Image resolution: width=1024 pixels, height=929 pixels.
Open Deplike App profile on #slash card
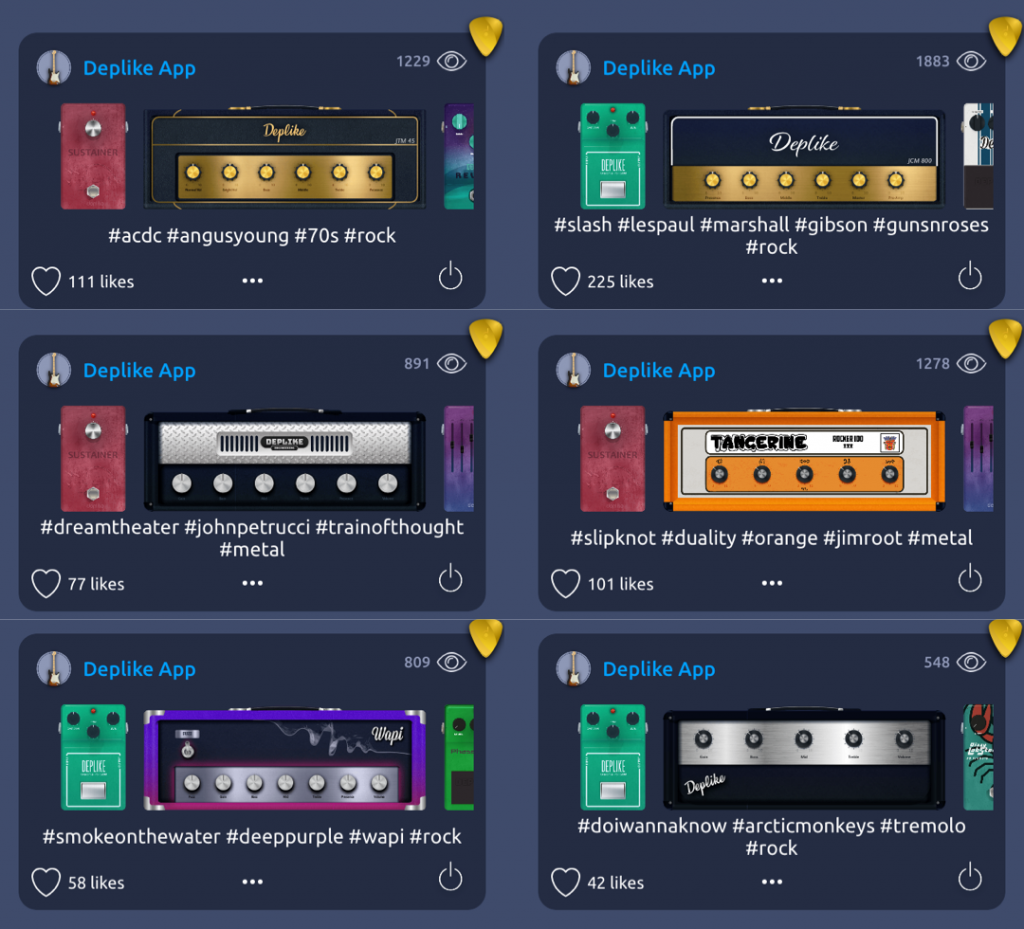pyautogui.click(x=659, y=68)
